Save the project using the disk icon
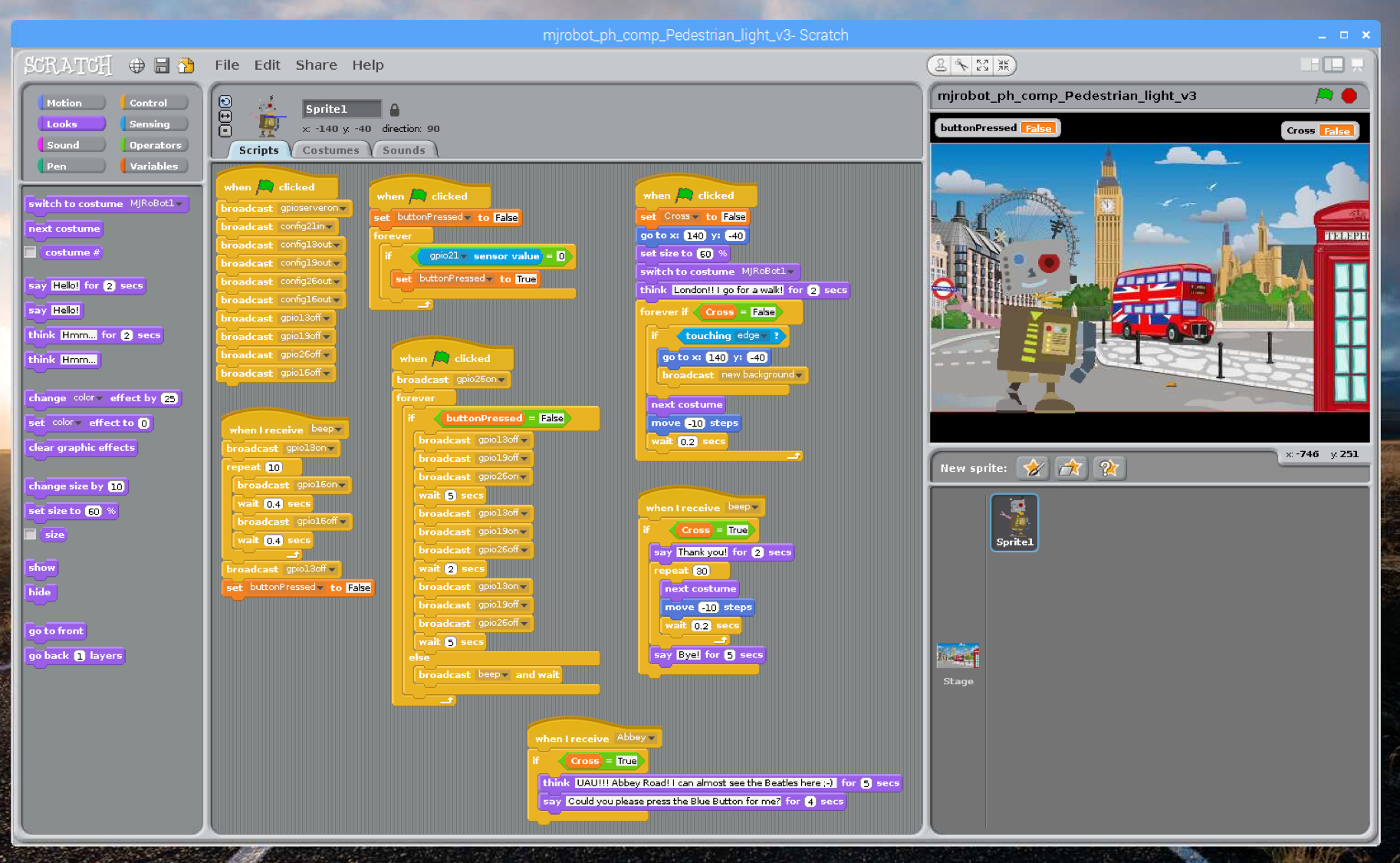The image size is (1400, 863). pyautogui.click(x=162, y=65)
